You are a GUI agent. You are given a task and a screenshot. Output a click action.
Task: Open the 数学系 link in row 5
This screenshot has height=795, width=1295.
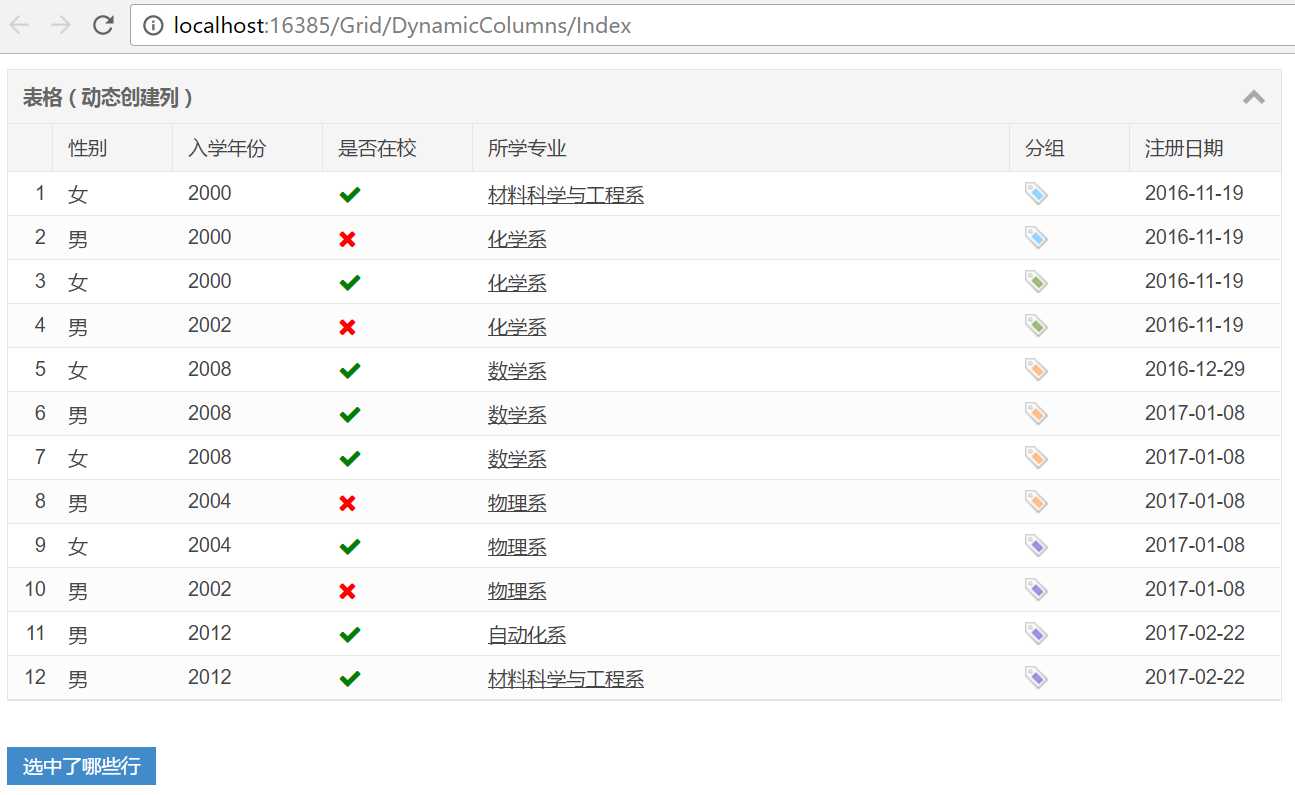coord(517,371)
